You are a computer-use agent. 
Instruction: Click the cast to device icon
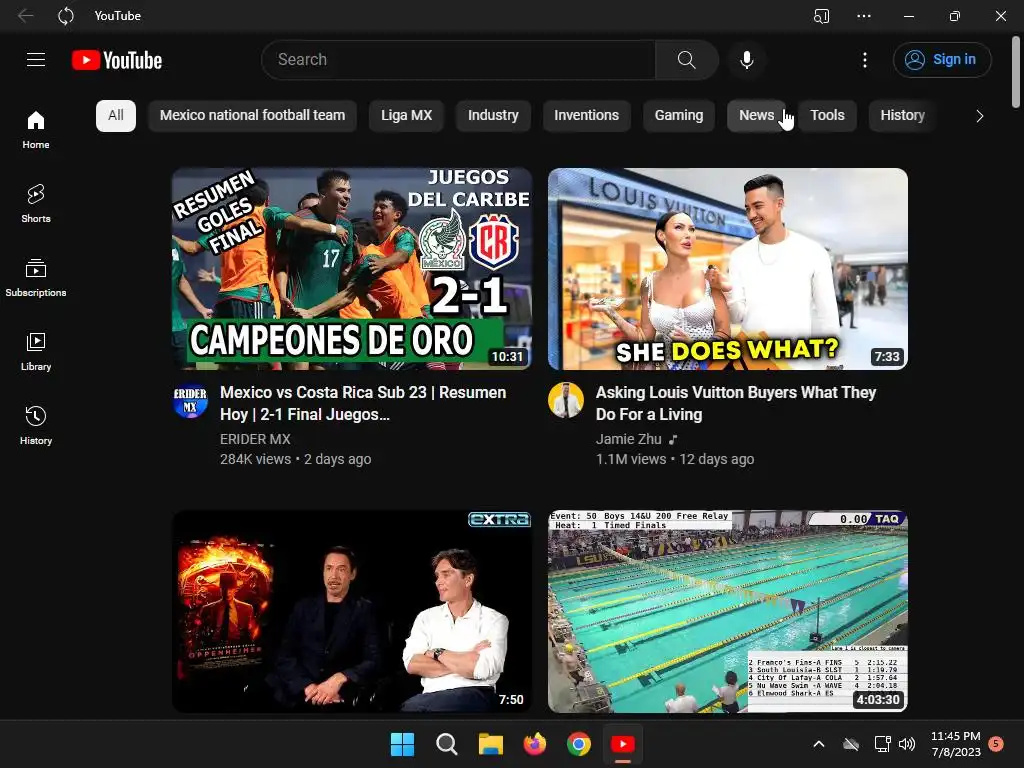pyautogui.click(x=822, y=16)
